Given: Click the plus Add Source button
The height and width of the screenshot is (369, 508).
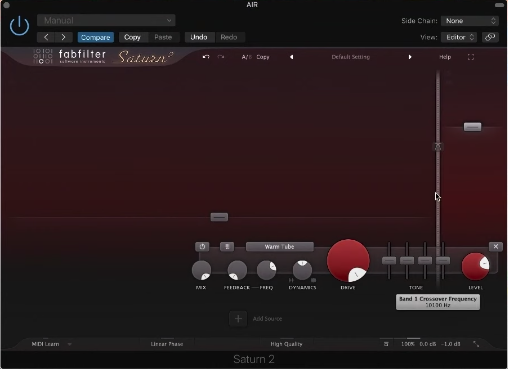Looking at the screenshot, I should [x=238, y=319].
